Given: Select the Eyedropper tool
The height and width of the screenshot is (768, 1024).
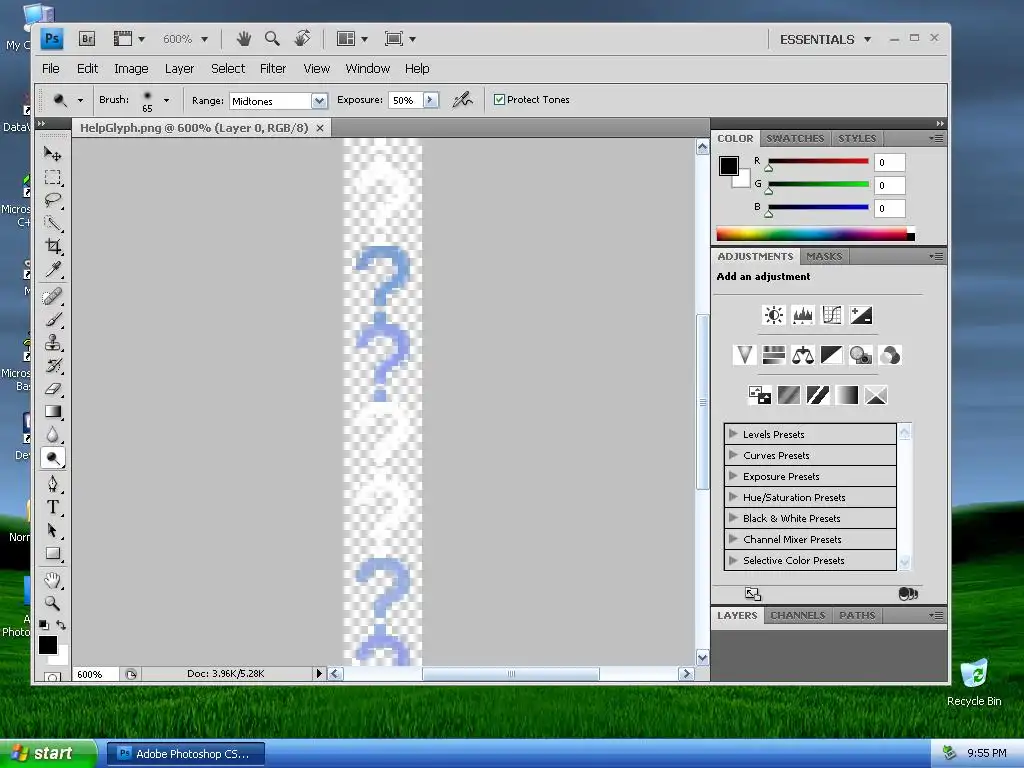Looking at the screenshot, I should (52, 269).
